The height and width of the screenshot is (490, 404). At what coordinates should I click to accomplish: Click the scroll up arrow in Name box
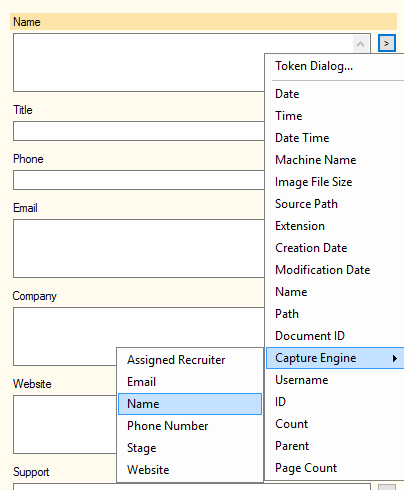click(x=360, y=44)
